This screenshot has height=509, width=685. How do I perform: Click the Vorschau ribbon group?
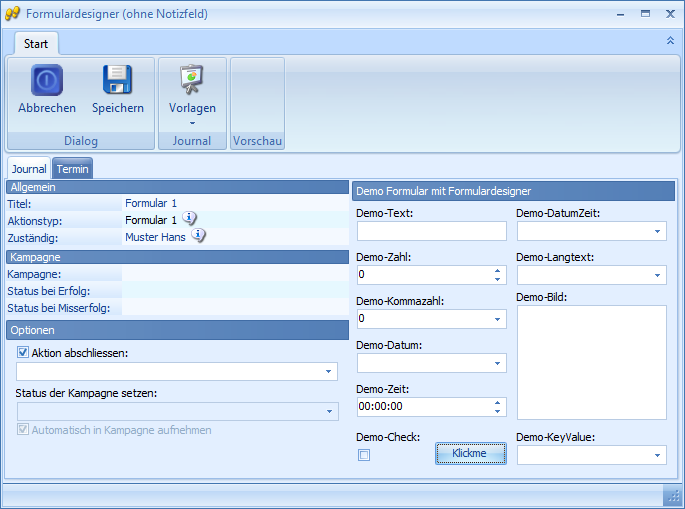[x=257, y=104]
